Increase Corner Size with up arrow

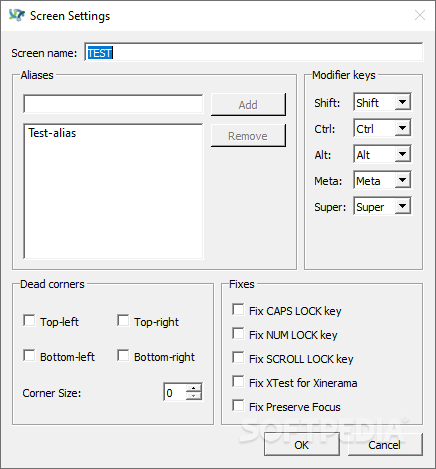coord(194,388)
